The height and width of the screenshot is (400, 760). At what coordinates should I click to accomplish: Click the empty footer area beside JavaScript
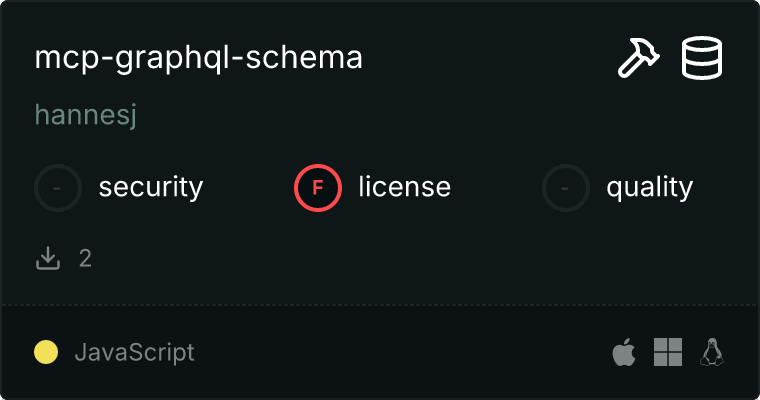point(400,352)
